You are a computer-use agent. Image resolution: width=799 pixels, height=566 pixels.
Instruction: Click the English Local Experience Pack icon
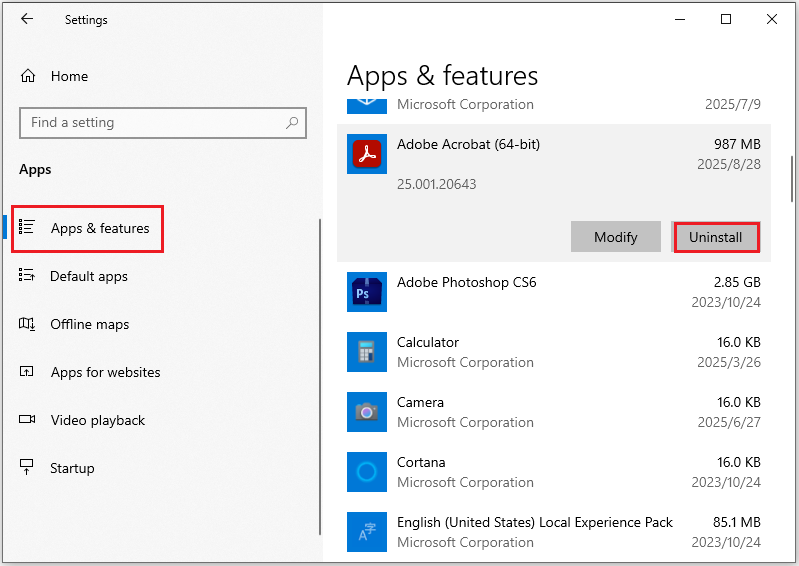pos(367,532)
